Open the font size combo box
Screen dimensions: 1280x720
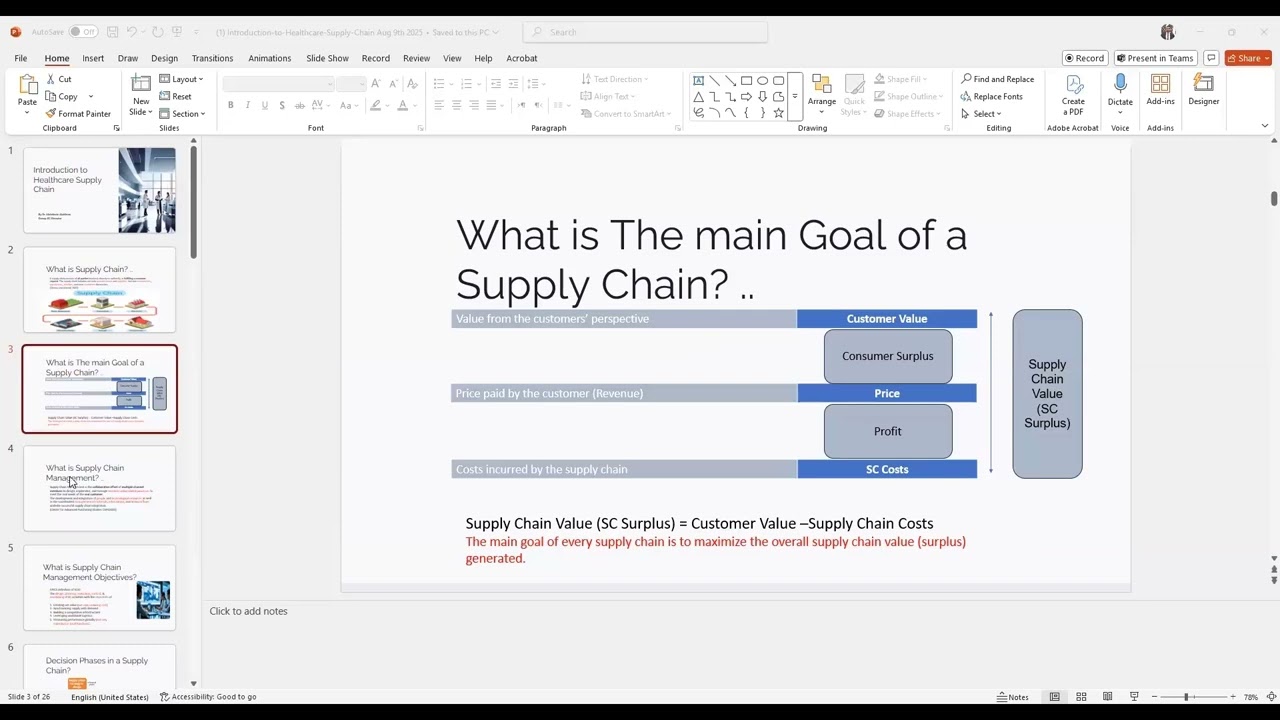(351, 84)
